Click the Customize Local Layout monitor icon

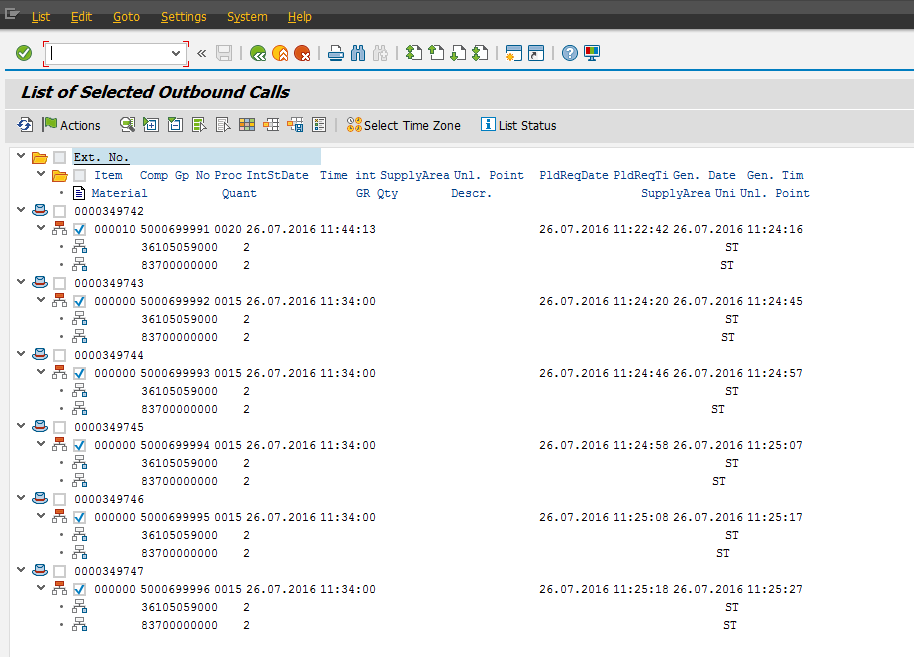pyautogui.click(x=592, y=54)
